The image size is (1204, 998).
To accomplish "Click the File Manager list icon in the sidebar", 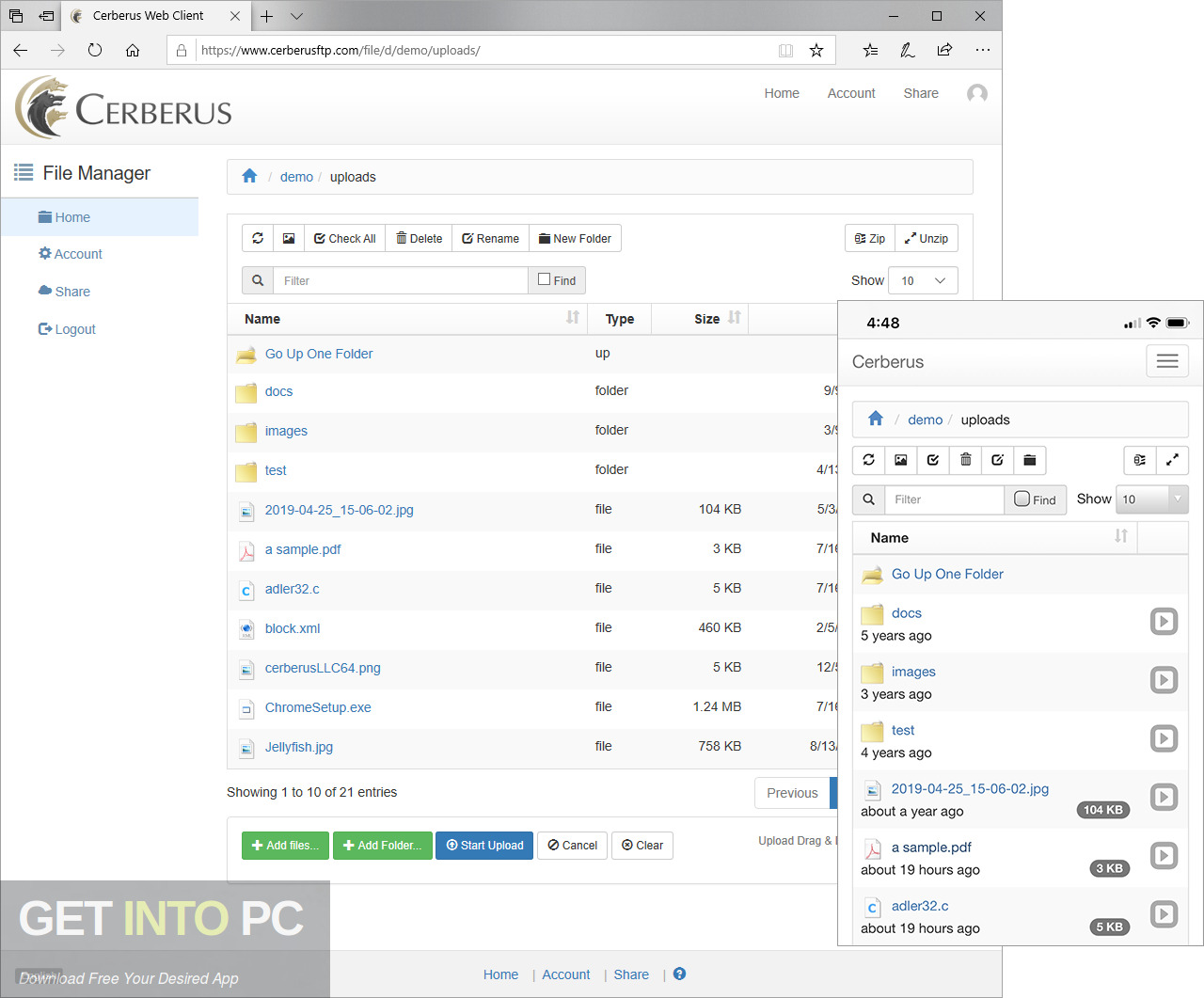I will pyautogui.click(x=24, y=172).
